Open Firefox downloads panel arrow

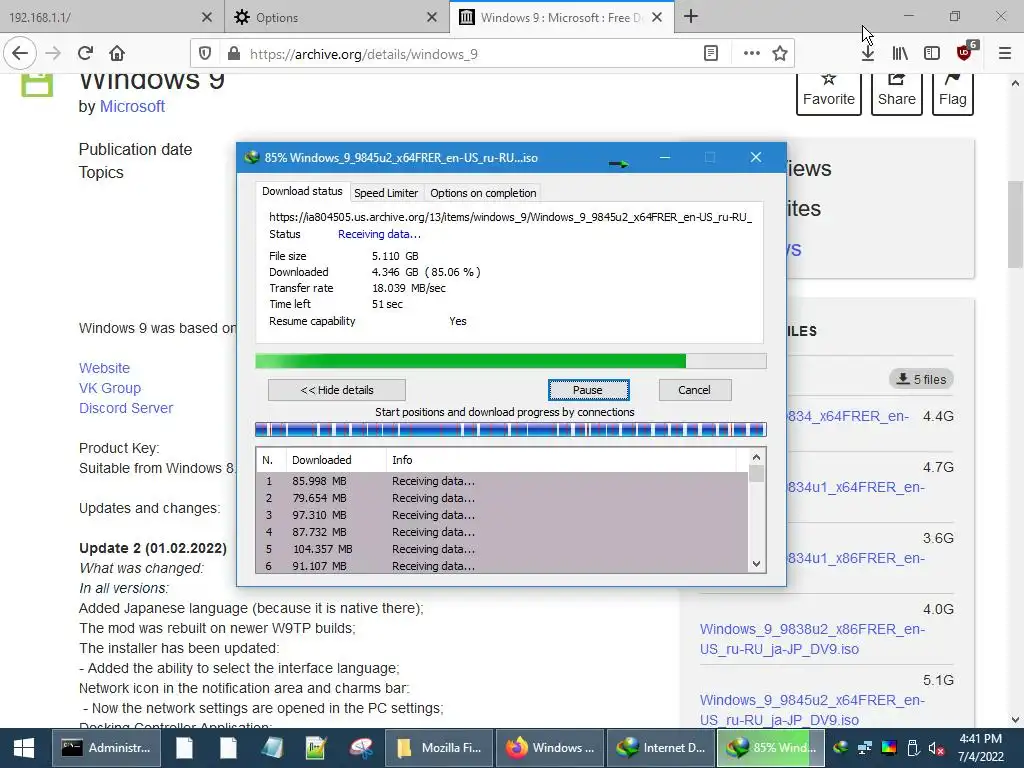click(x=868, y=54)
